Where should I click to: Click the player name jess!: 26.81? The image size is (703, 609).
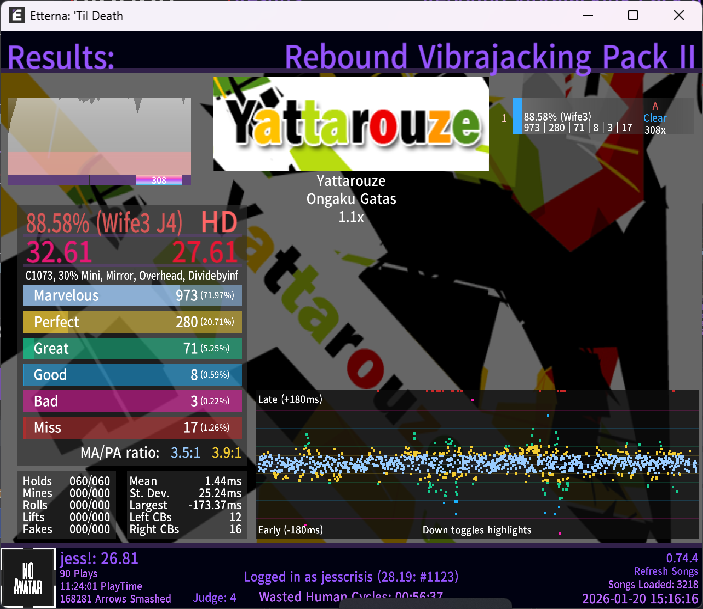99,558
